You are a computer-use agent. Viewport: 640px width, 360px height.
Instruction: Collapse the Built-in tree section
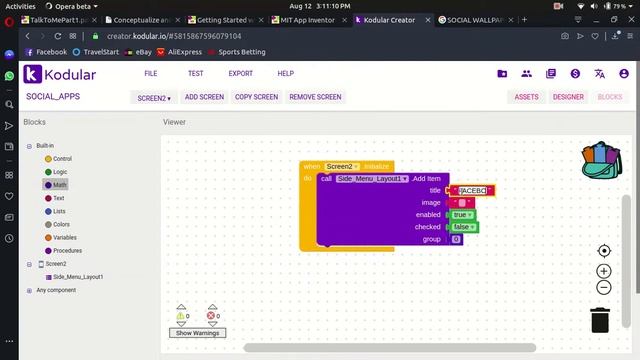click(x=29, y=146)
